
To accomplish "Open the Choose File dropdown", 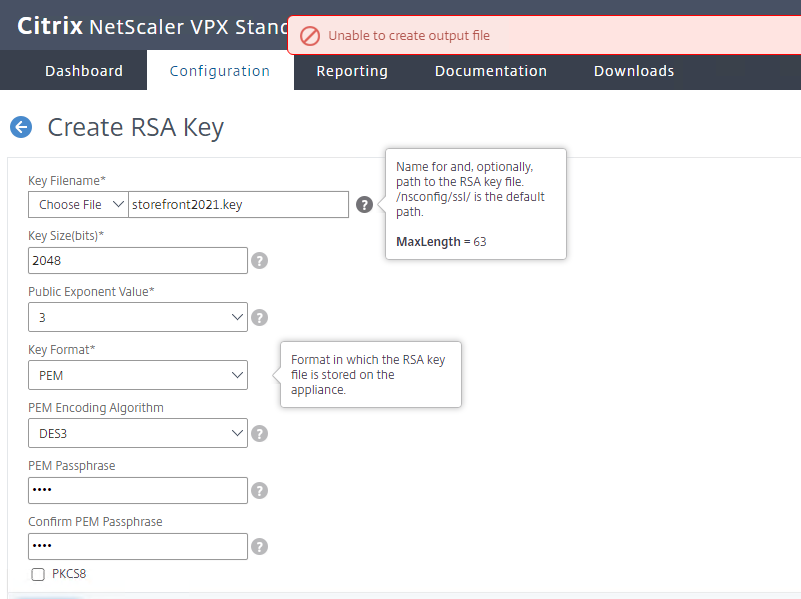I will coord(77,204).
